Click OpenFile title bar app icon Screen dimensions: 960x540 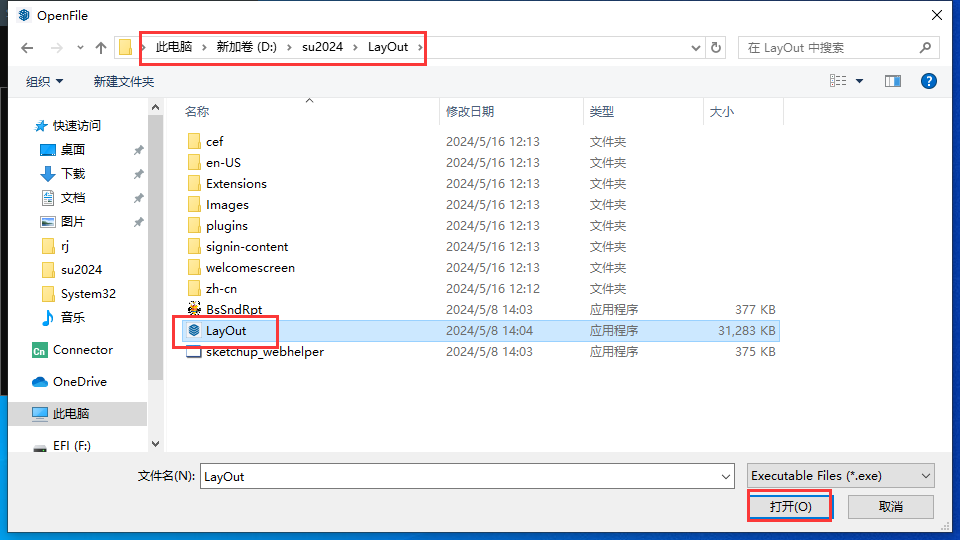click(x=24, y=15)
